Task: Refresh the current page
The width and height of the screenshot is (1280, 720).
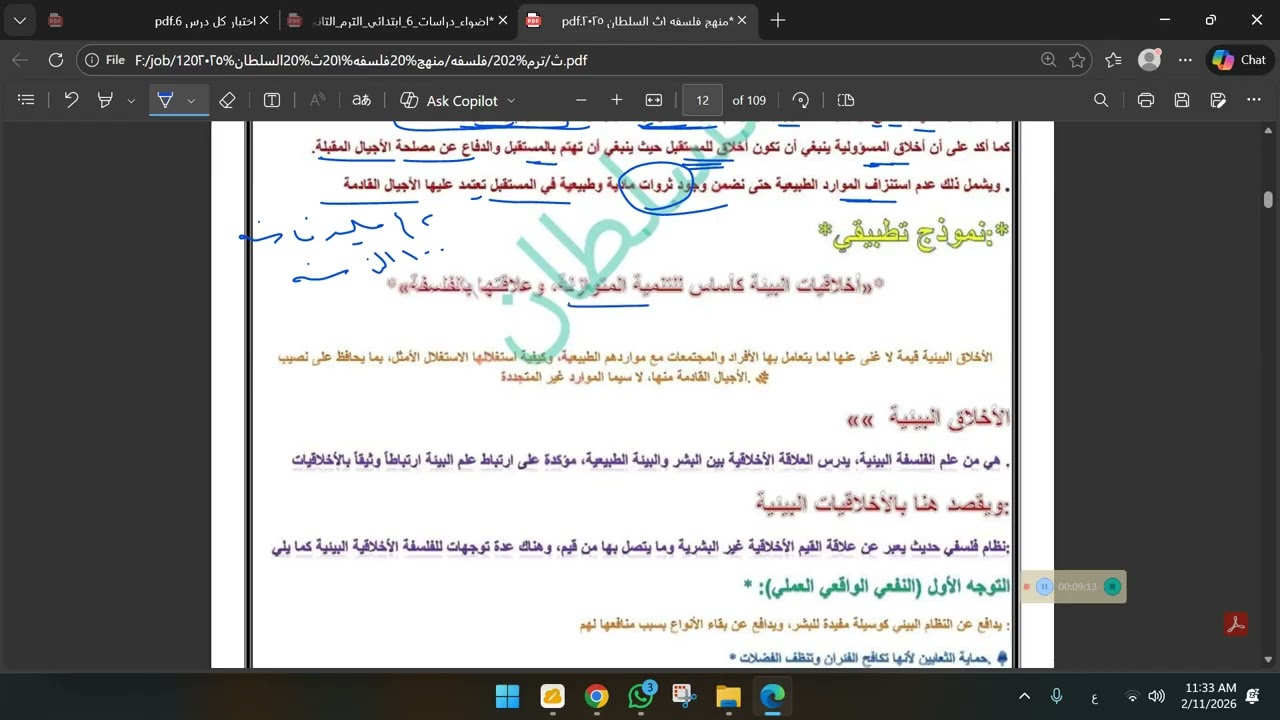Action: tap(56, 60)
